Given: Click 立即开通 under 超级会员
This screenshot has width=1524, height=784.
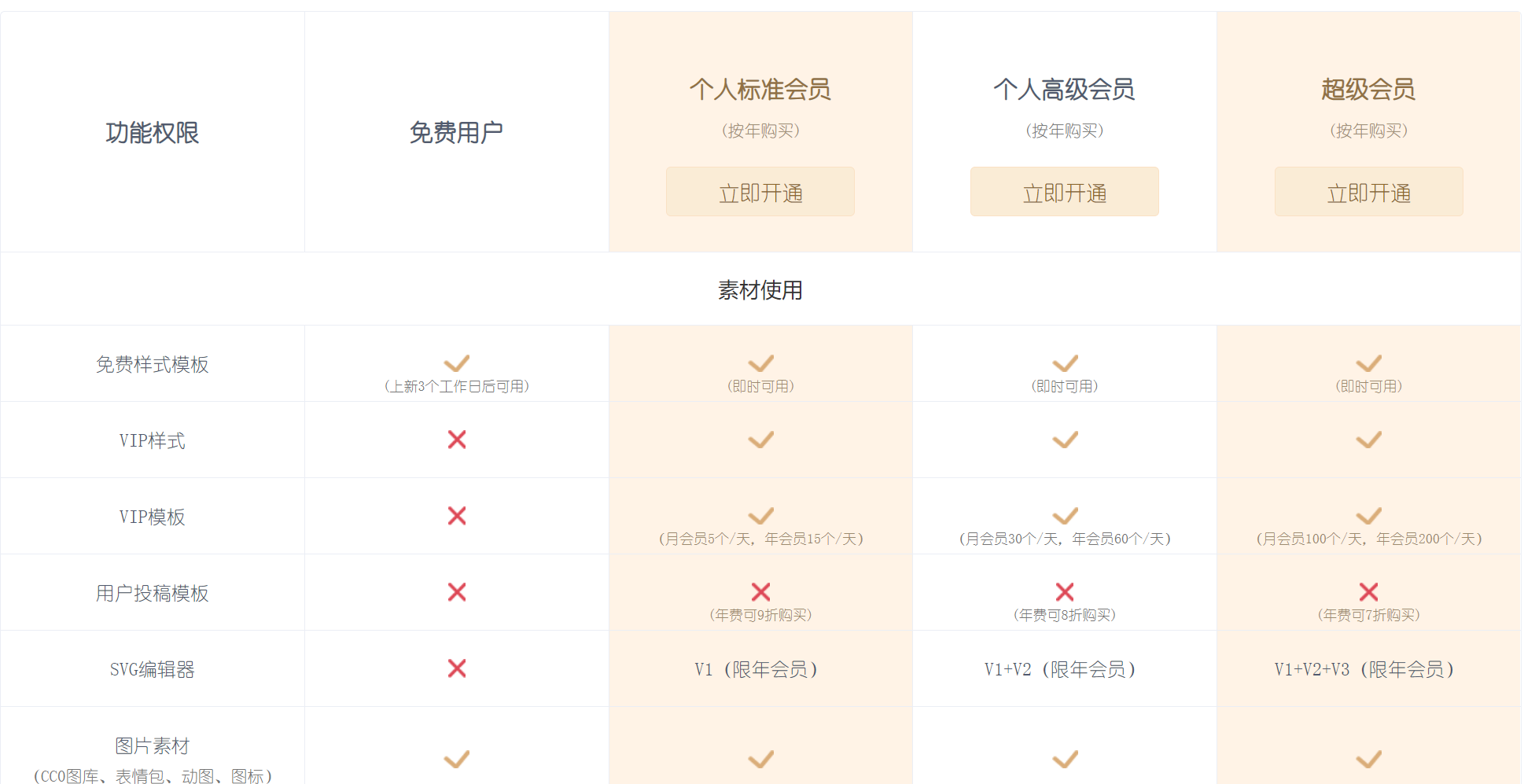Looking at the screenshot, I should tap(1369, 191).
